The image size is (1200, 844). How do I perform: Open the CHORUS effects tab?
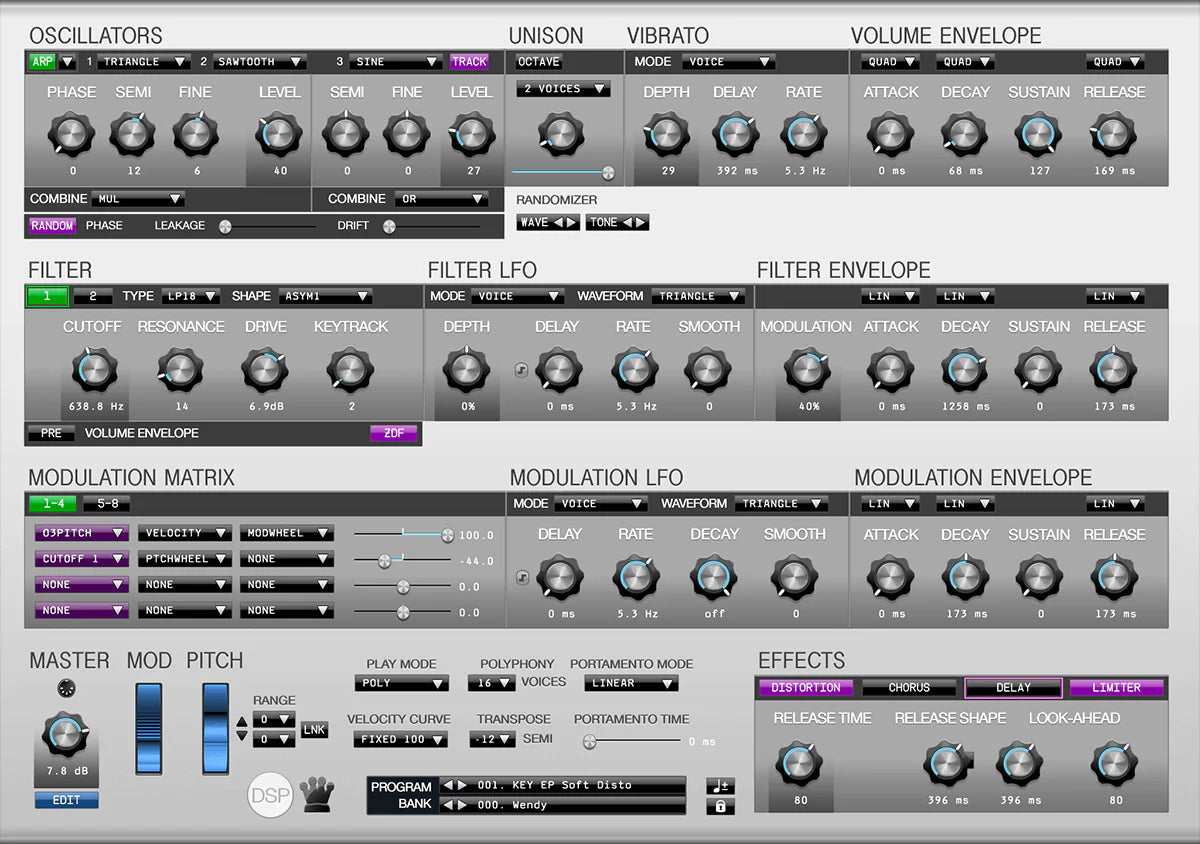[x=909, y=688]
